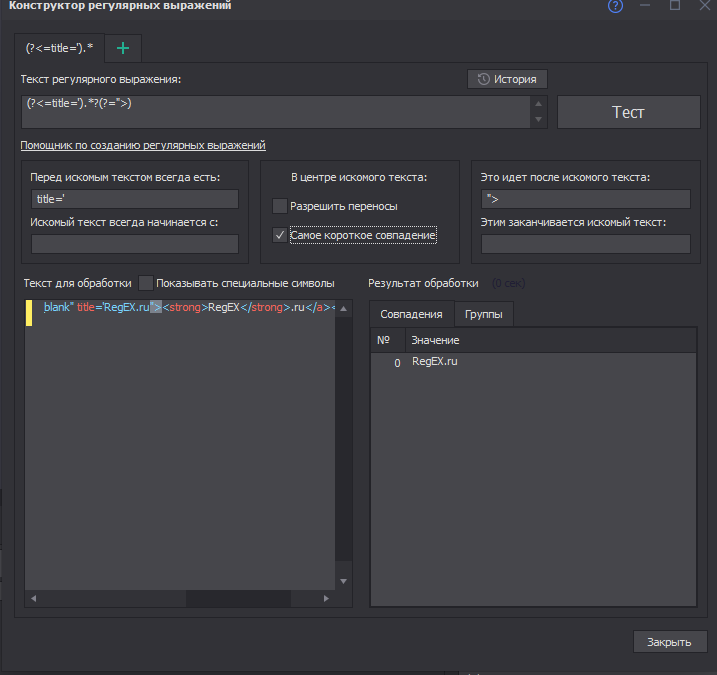
Task: Open the История history list
Action: (x=507, y=79)
